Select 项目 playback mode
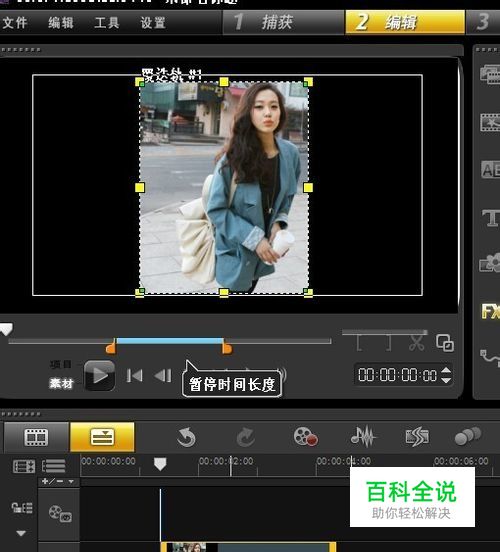The width and height of the screenshot is (500, 552). pyautogui.click(x=61, y=364)
